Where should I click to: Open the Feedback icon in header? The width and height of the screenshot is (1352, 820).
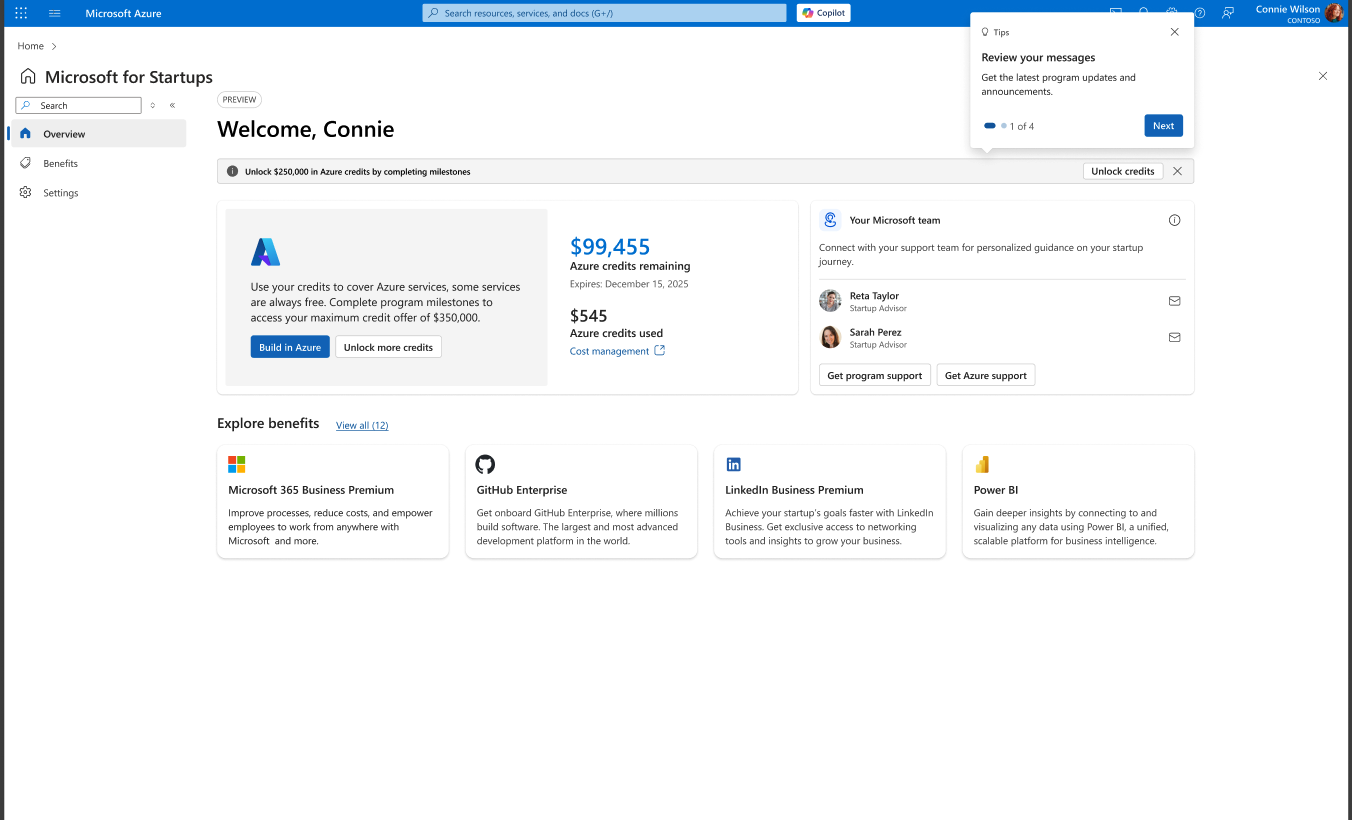click(1227, 13)
